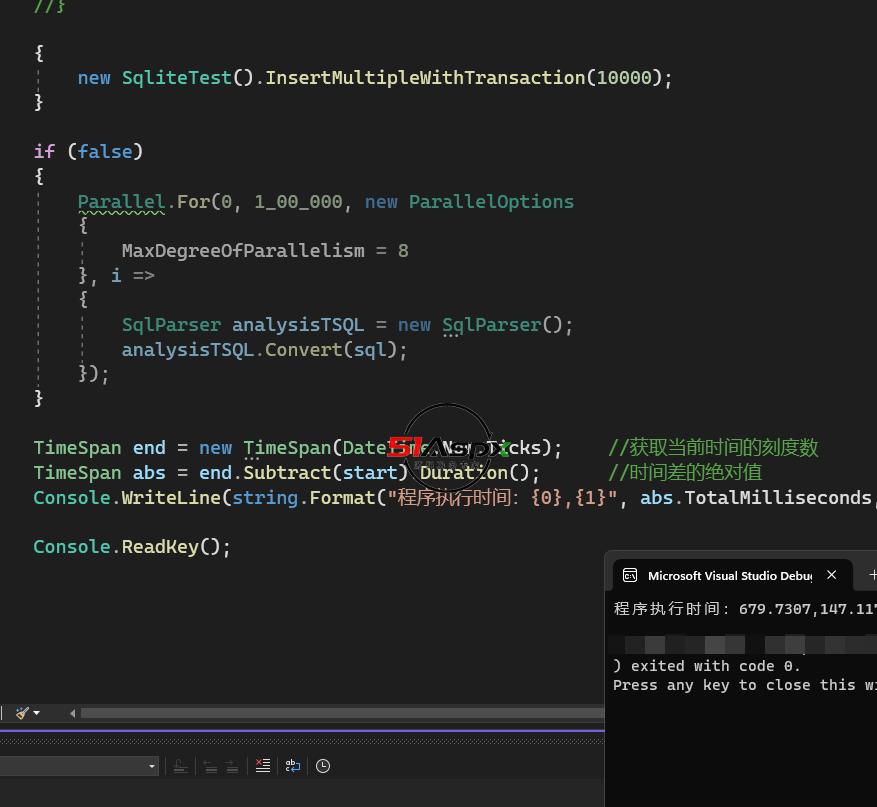Click the Clear All output icon
877x807 pixels.
point(262,766)
